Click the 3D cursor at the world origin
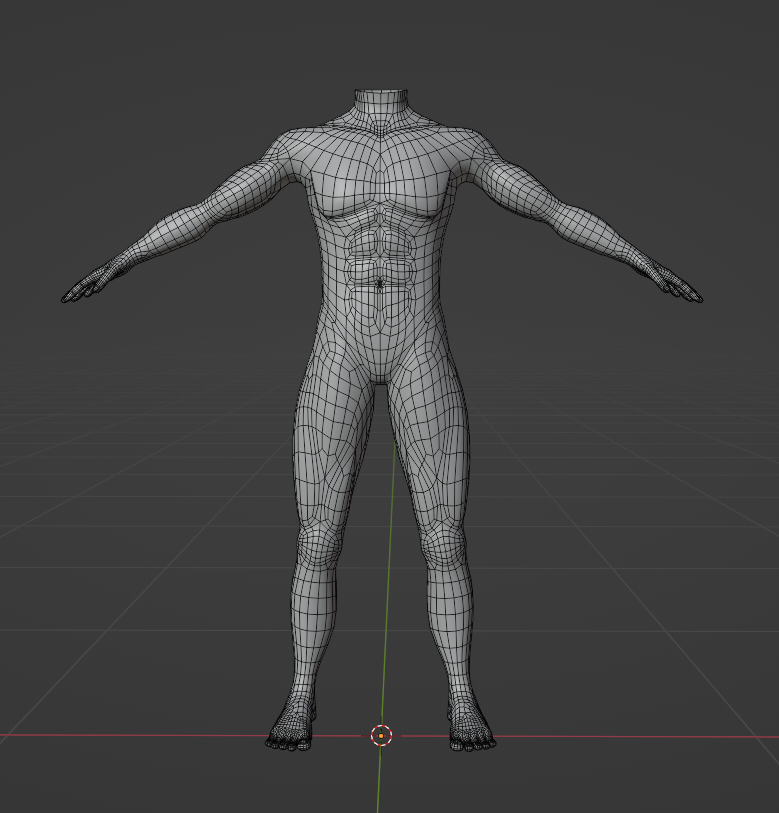Screen dimensions: 779x813 pyautogui.click(x=381, y=735)
